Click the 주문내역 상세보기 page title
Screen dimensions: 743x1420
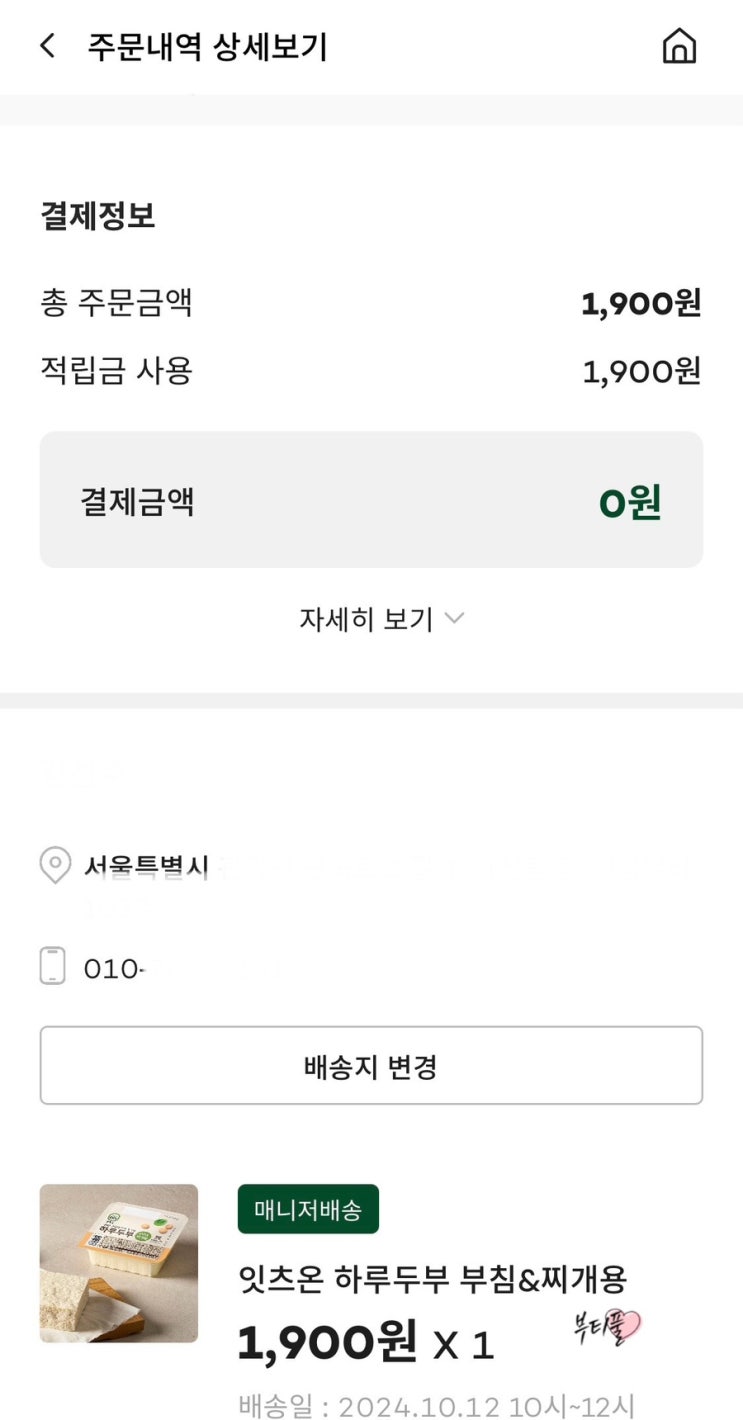(x=207, y=47)
